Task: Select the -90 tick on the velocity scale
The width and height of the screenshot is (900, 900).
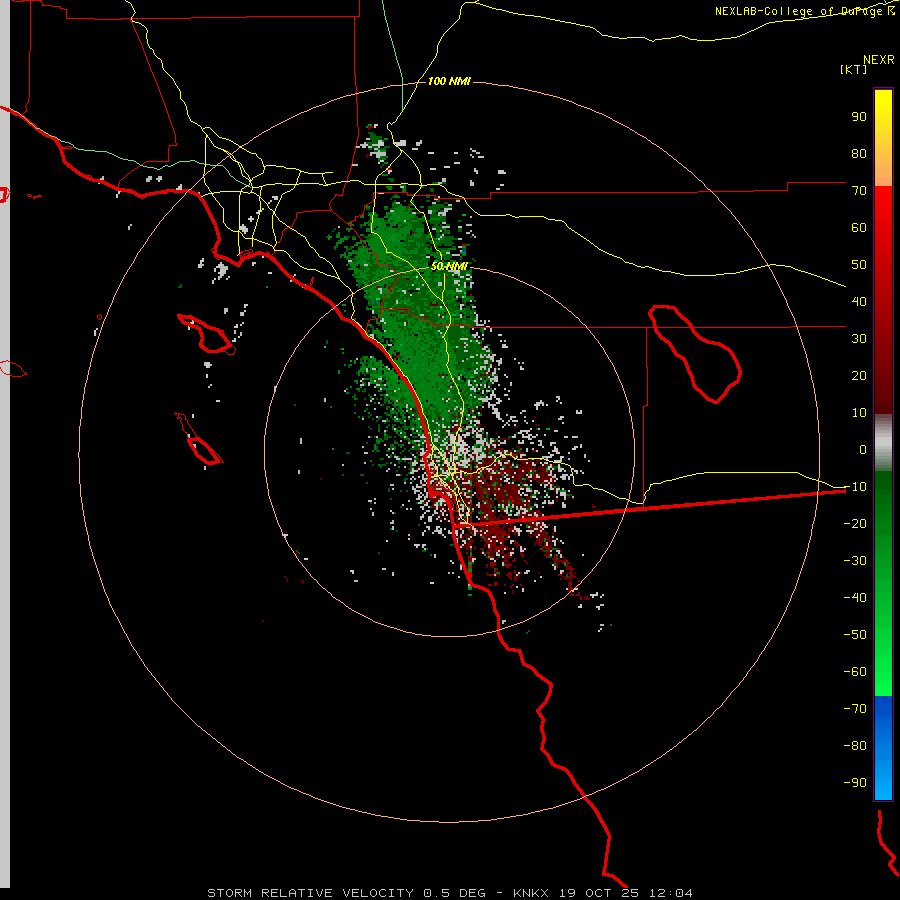Action: (855, 782)
